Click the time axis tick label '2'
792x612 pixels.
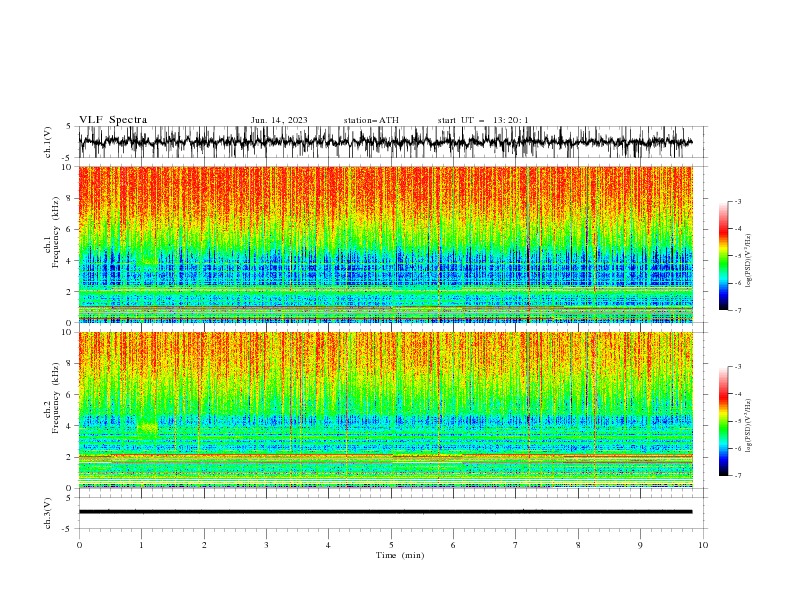pos(204,545)
